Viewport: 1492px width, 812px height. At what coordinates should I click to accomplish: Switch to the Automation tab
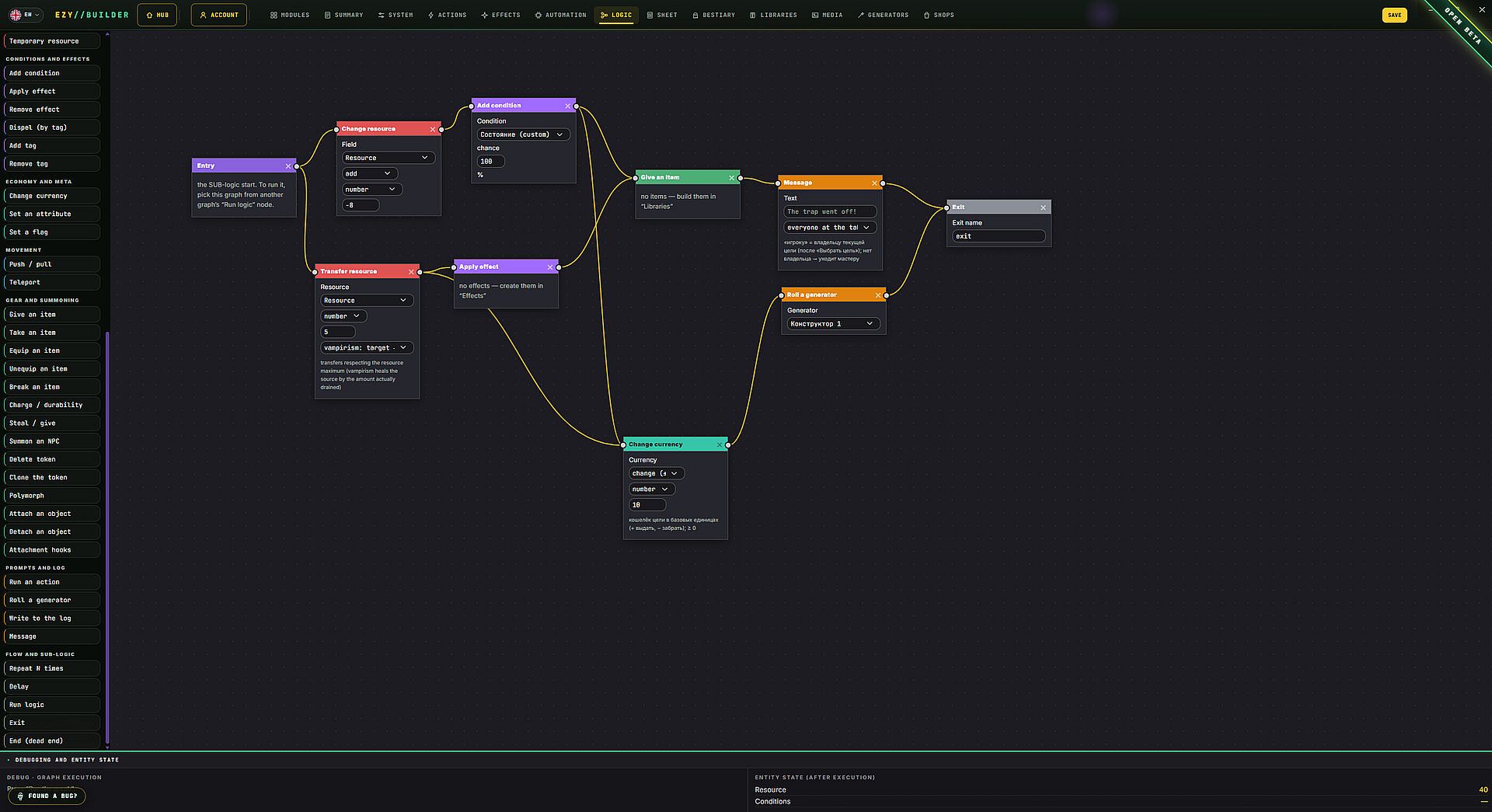(x=560, y=15)
